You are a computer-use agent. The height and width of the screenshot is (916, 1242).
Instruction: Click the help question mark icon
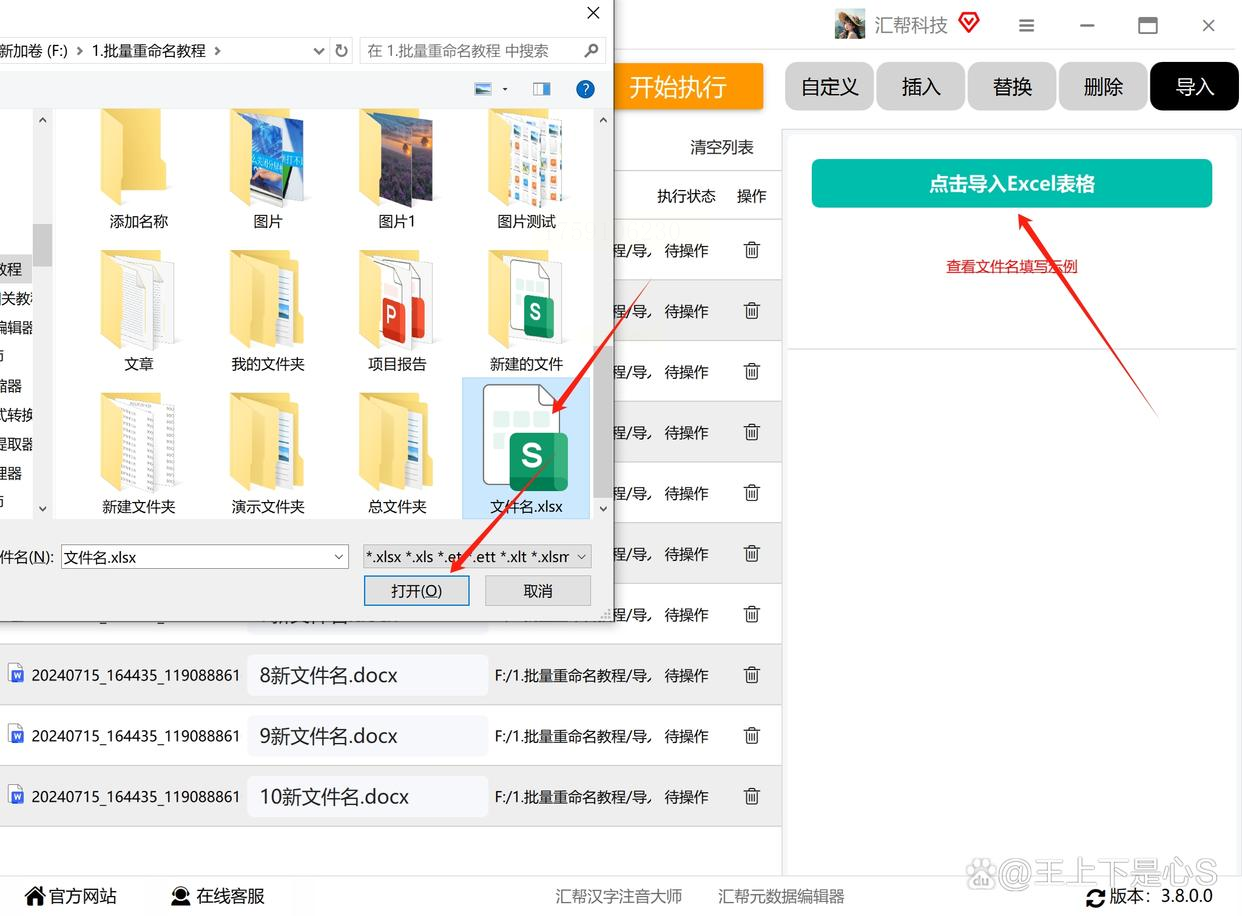click(586, 89)
